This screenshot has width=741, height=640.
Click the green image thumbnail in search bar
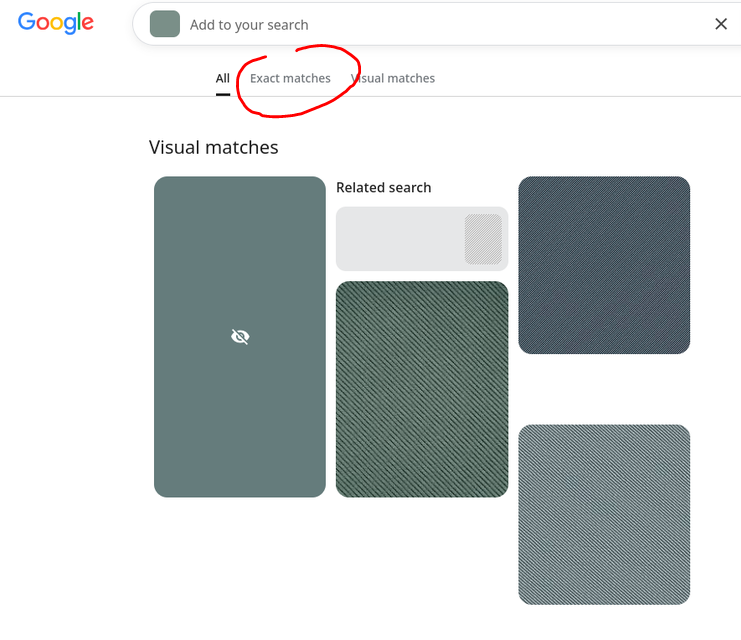[165, 24]
